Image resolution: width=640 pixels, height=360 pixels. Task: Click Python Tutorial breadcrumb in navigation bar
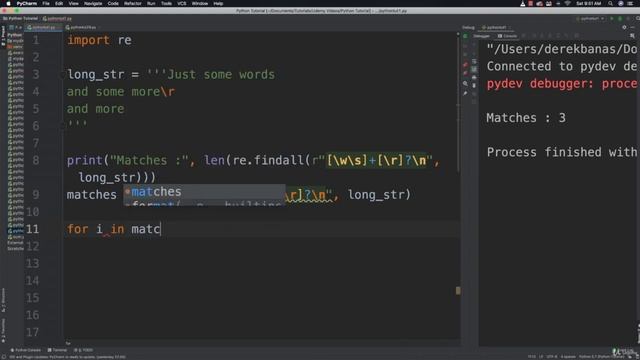click(20, 19)
